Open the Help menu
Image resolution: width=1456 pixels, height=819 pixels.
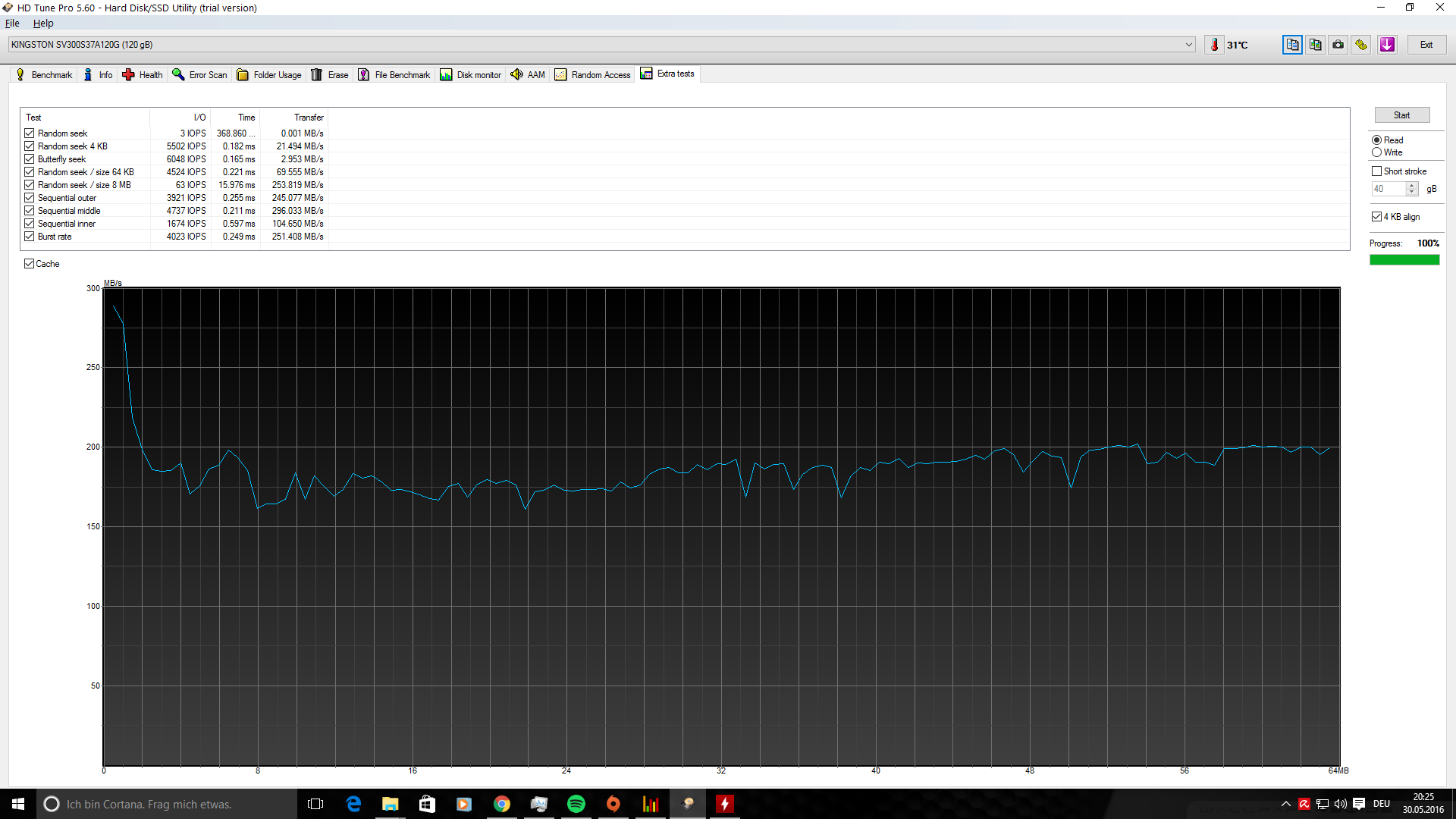[x=43, y=24]
